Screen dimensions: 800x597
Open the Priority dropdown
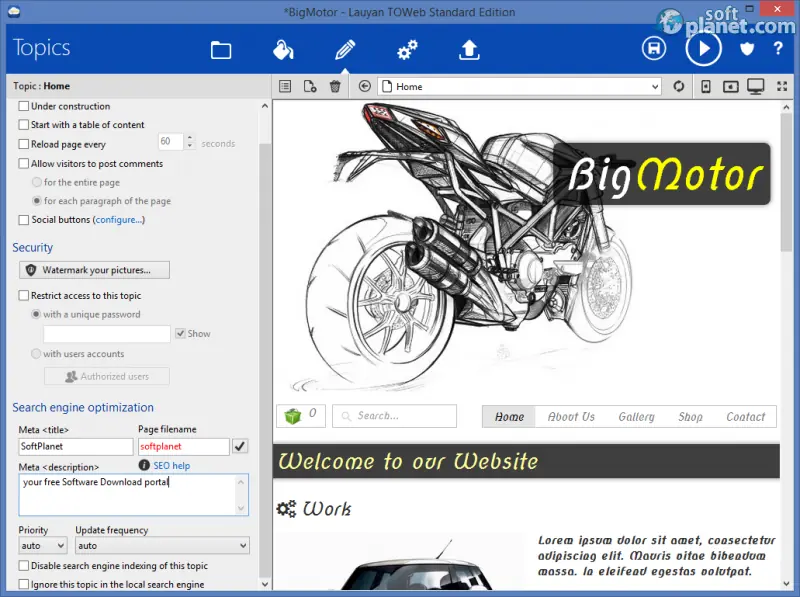tap(42, 545)
